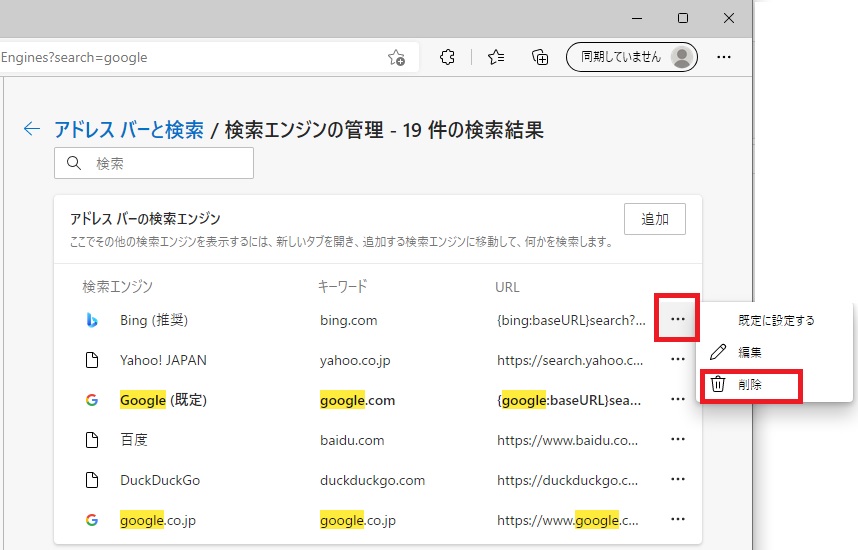Select the google.co.jp engine name
The height and width of the screenshot is (550, 858).
(x=158, y=520)
